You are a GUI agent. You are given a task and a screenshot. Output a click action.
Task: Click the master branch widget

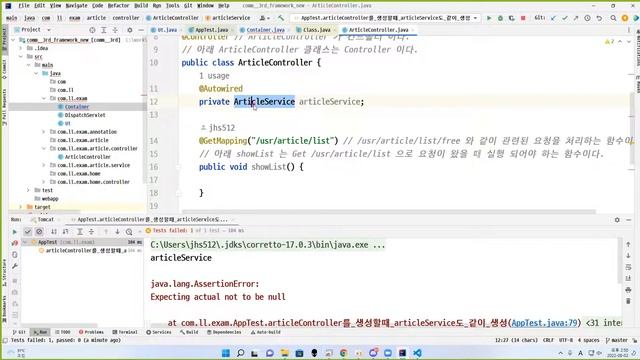[x=617, y=340]
